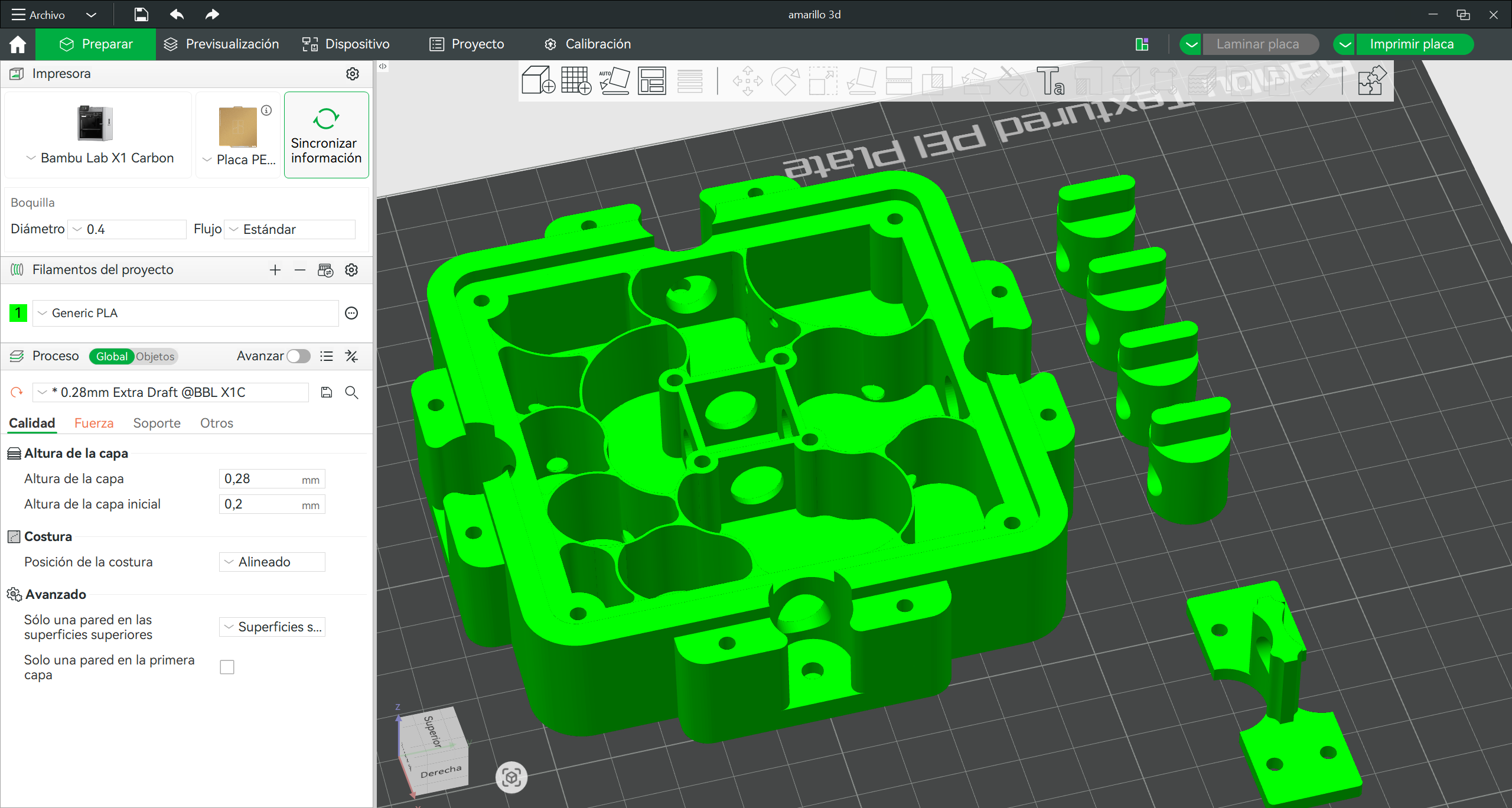Enable Solo una pared en primera capa

(227, 667)
